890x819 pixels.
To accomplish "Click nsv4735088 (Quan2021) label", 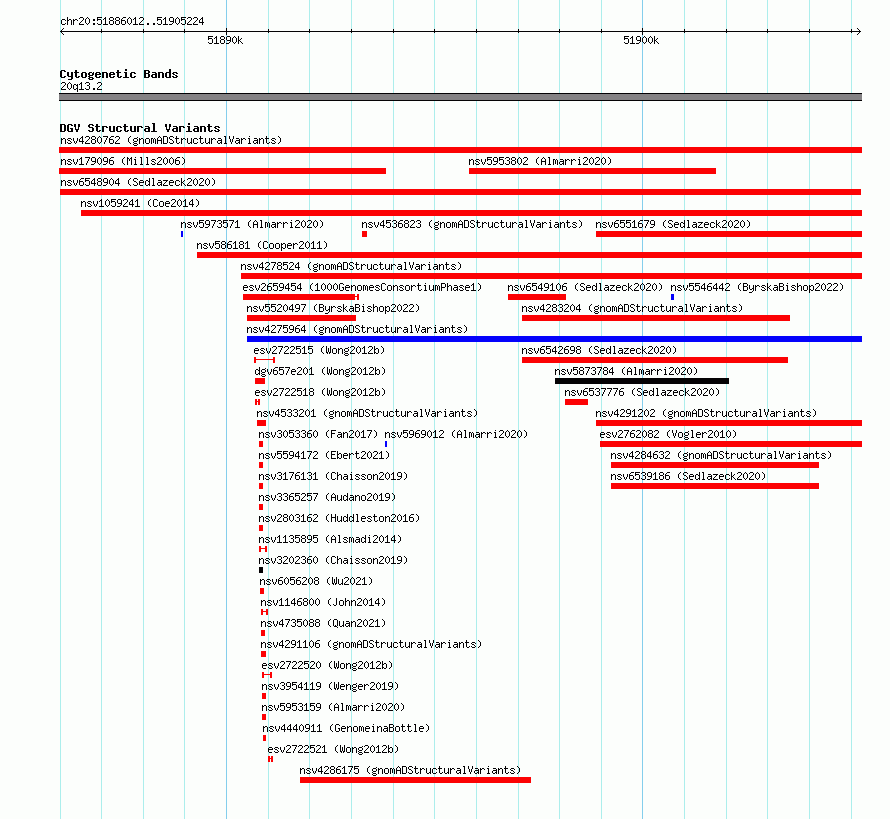I will pos(323,623).
